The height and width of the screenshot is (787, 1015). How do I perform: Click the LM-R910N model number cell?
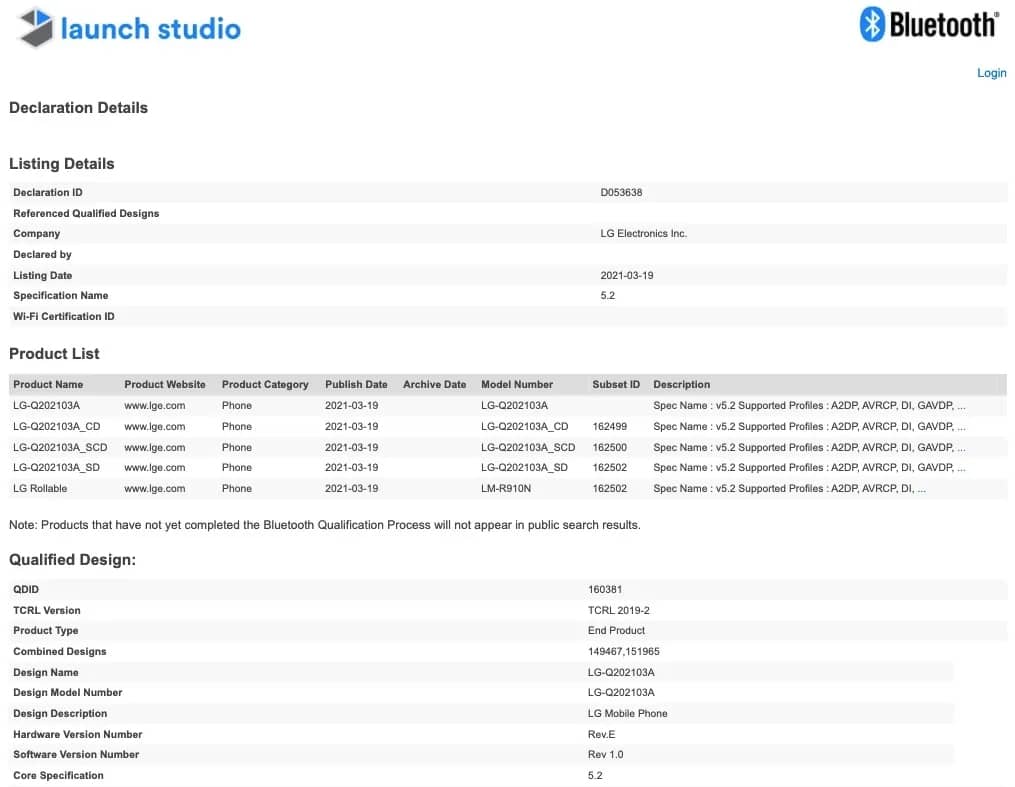pyautogui.click(x=508, y=489)
